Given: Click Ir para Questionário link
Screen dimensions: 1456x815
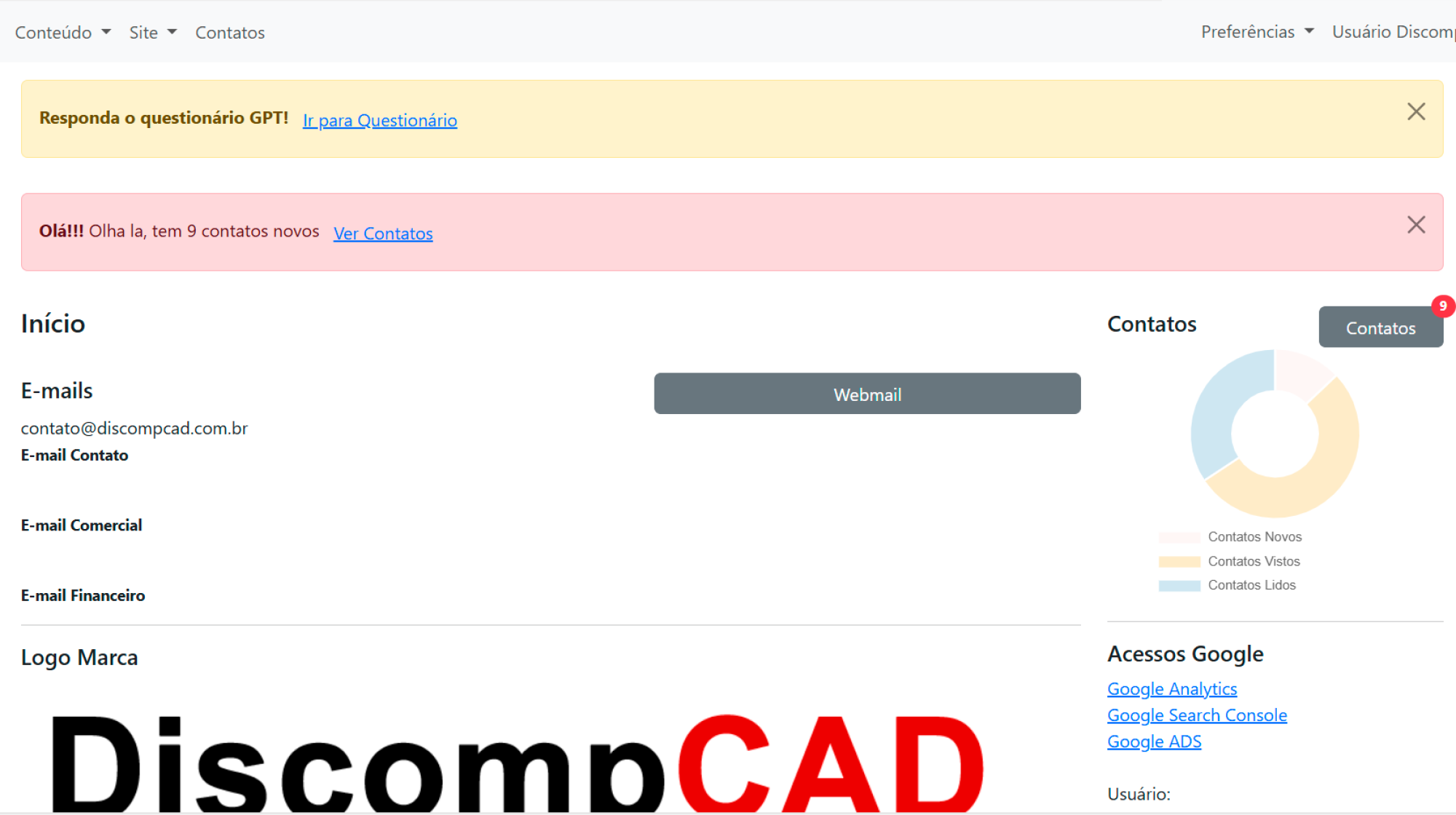Looking at the screenshot, I should [x=379, y=120].
